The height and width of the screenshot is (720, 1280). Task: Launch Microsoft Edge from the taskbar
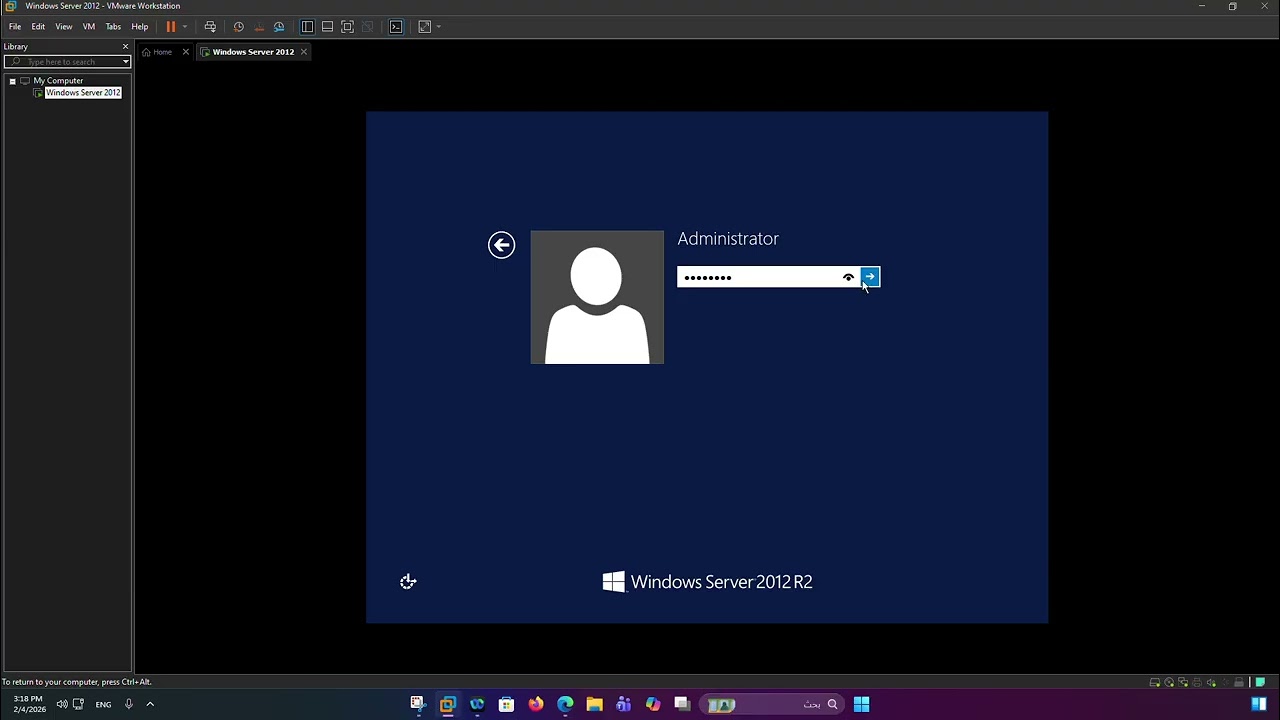coord(565,704)
